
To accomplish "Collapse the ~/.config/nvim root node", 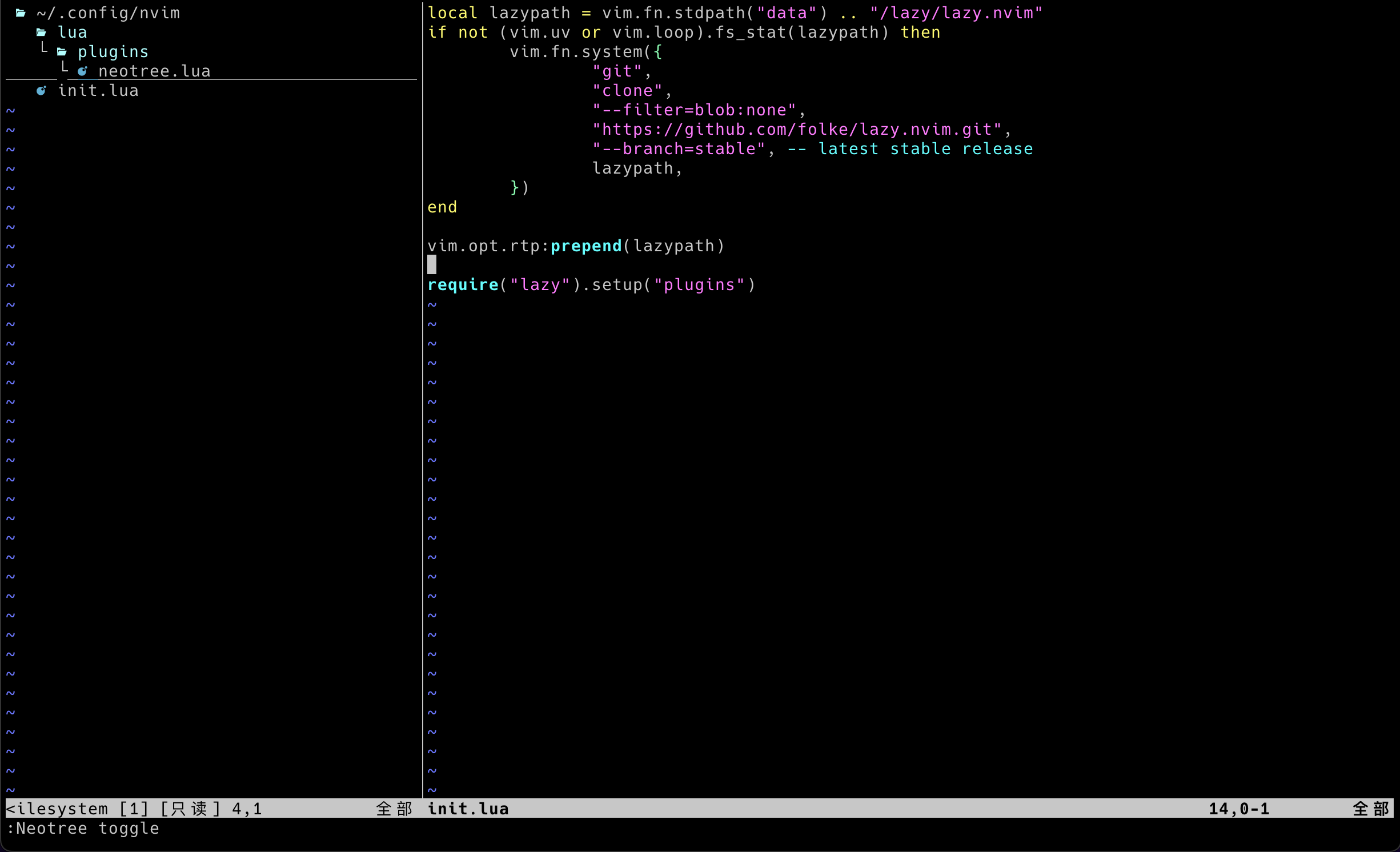I will pyautogui.click(x=109, y=13).
